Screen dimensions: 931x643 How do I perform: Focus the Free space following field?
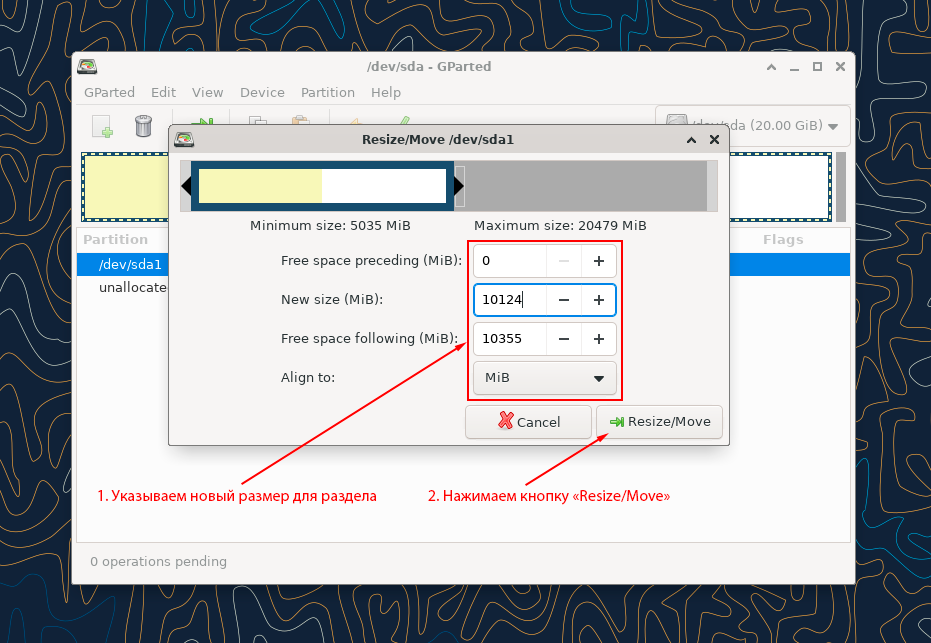[510, 339]
